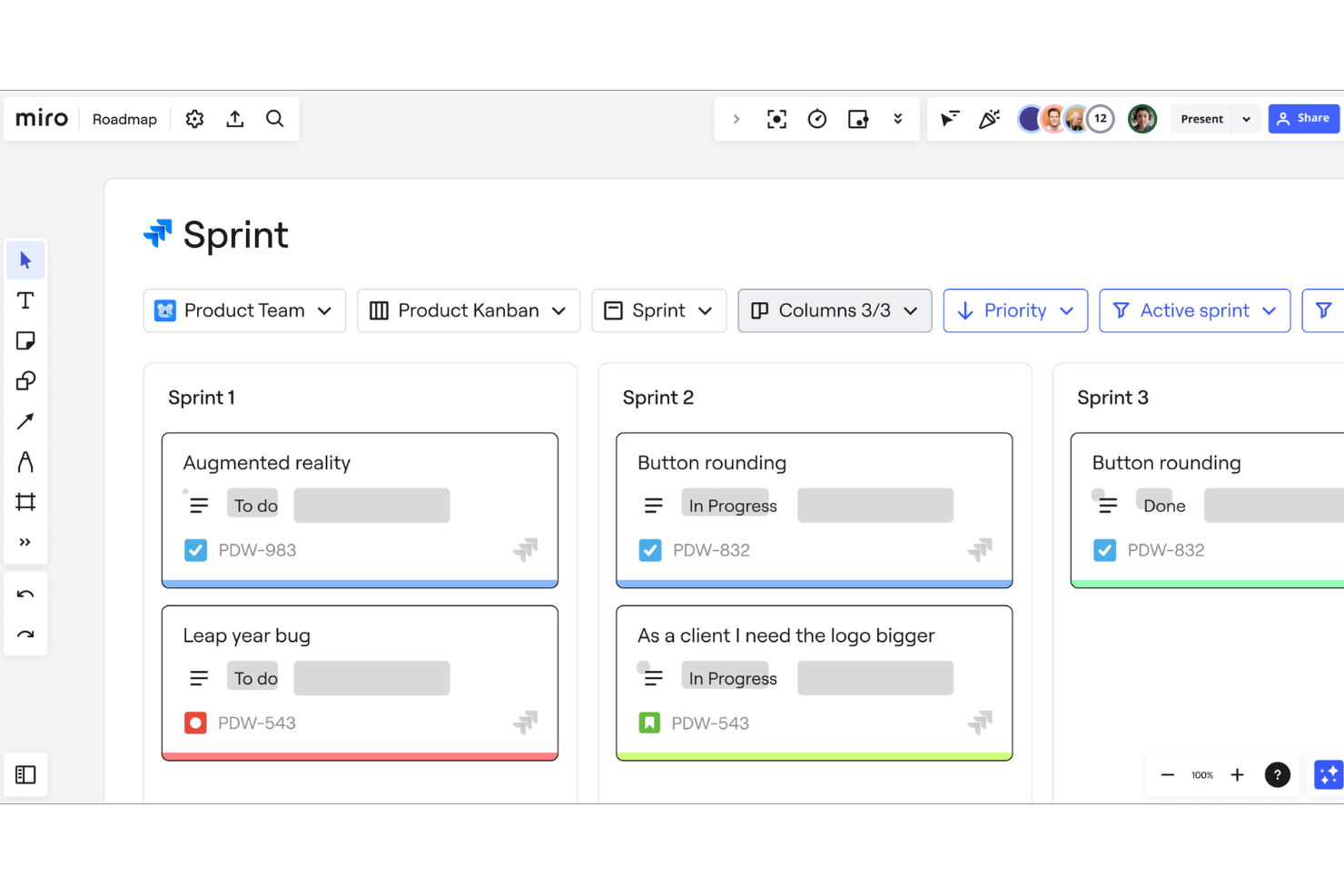Open the Roadmap board title

click(x=124, y=119)
